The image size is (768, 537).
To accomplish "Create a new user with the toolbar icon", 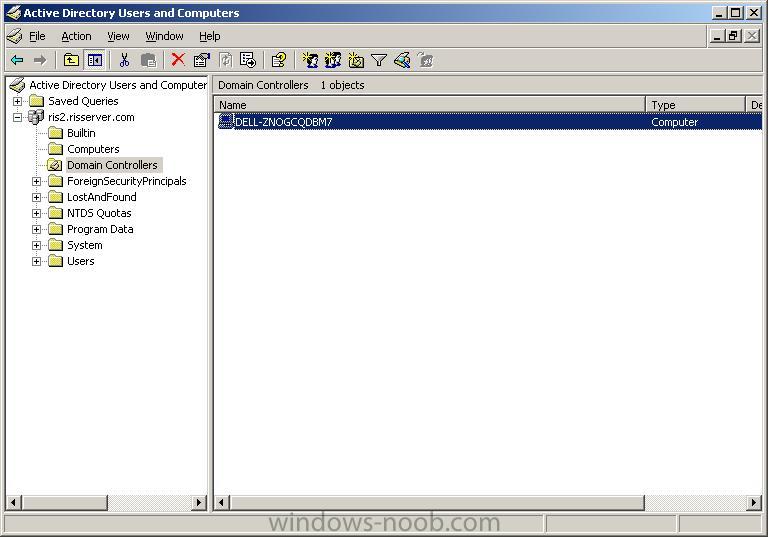I will tap(310, 60).
